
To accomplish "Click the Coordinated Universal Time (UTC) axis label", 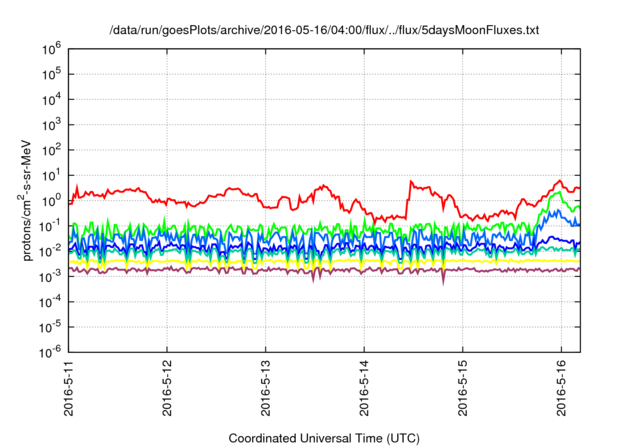I will (x=324, y=438).
